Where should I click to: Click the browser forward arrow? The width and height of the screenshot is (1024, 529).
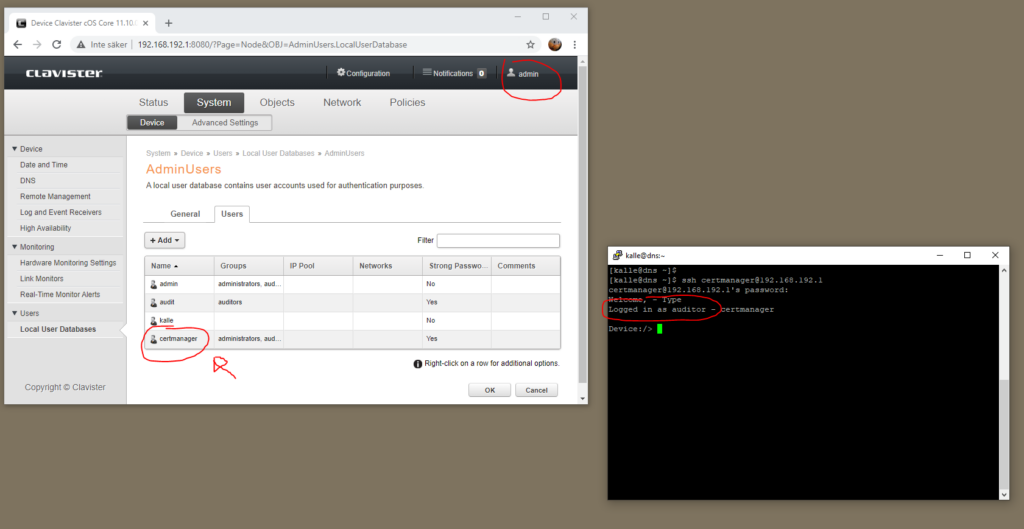(x=37, y=44)
